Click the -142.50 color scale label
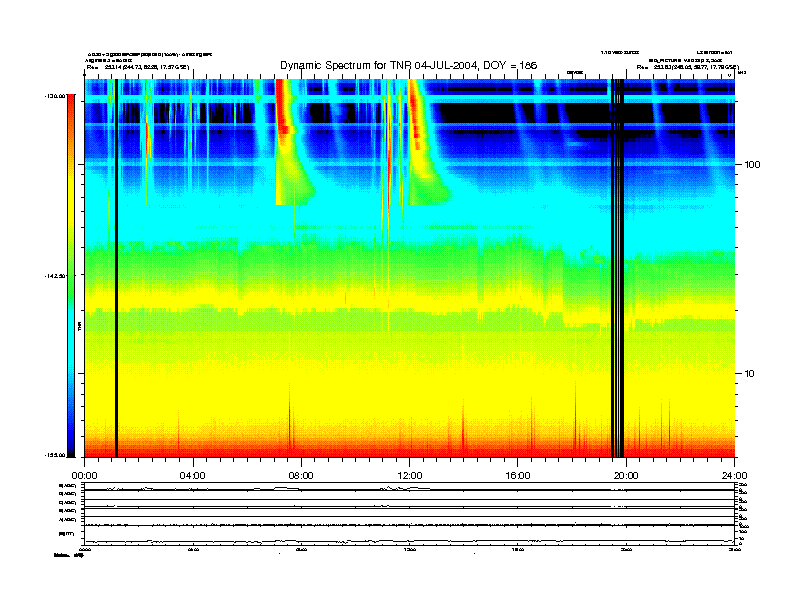792x612 pixels. coord(55,276)
